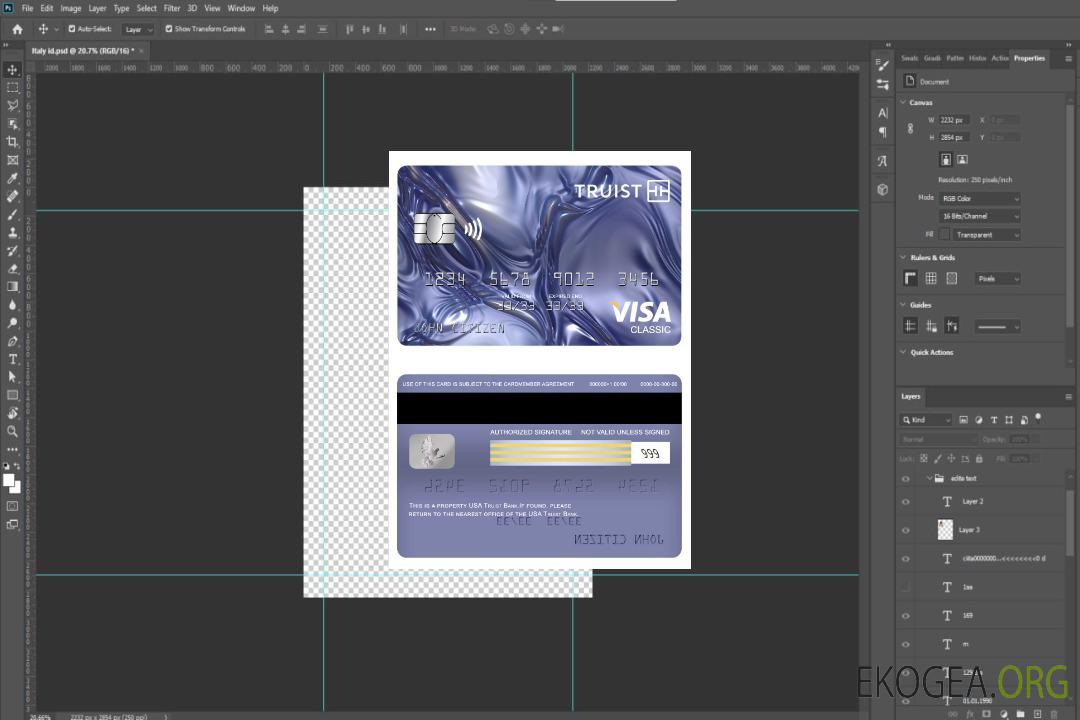This screenshot has height=720, width=1080.
Task: Collapse the Canvas section
Action: click(904, 103)
